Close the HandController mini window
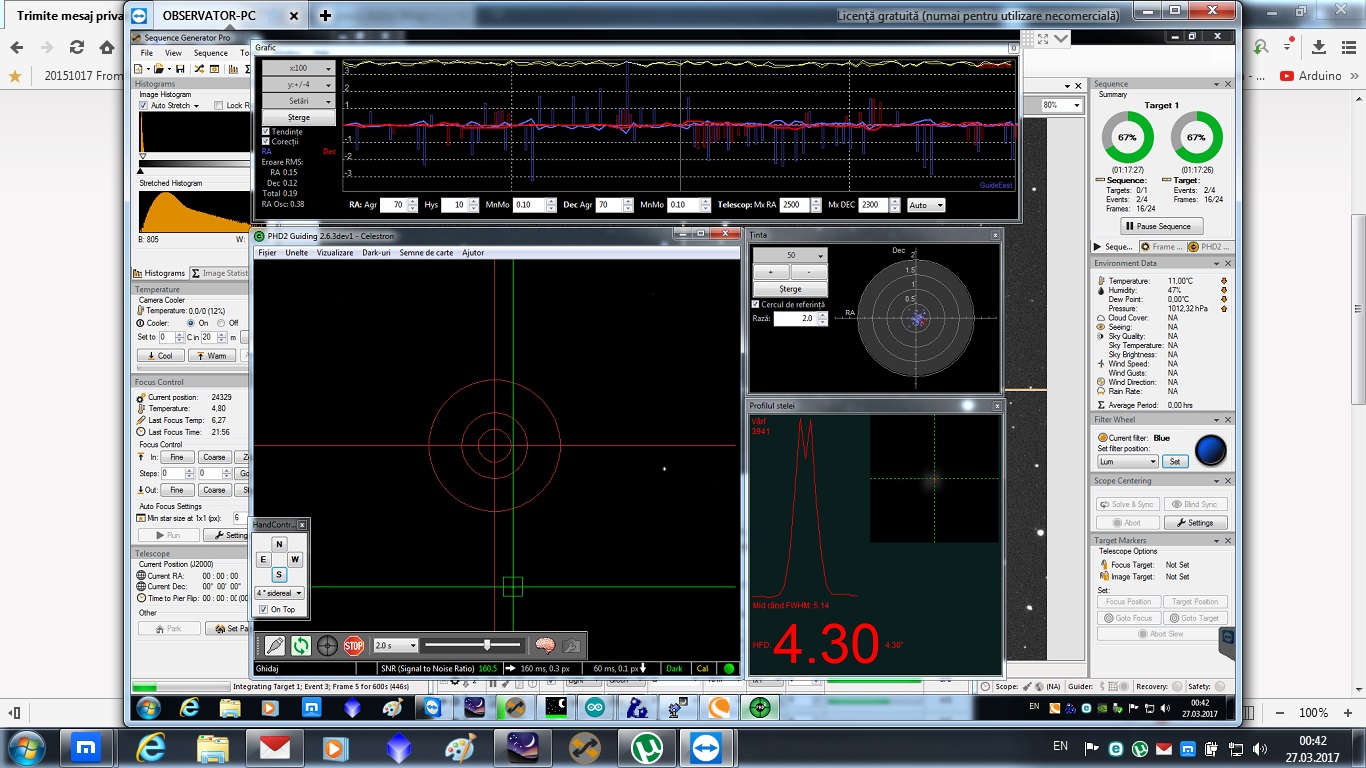 pyautogui.click(x=302, y=525)
